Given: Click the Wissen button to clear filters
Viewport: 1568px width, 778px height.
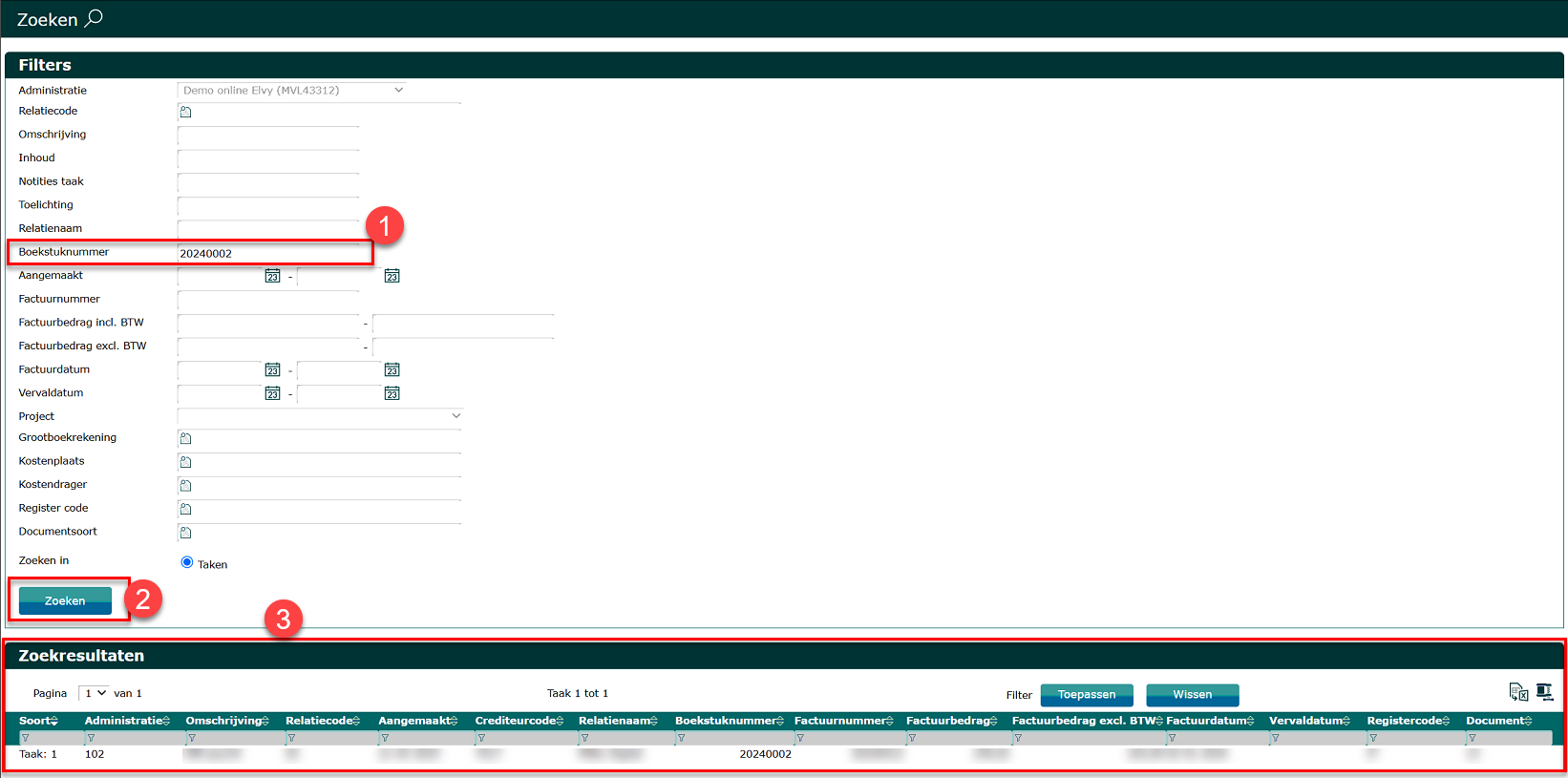Looking at the screenshot, I should click(1192, 695).
